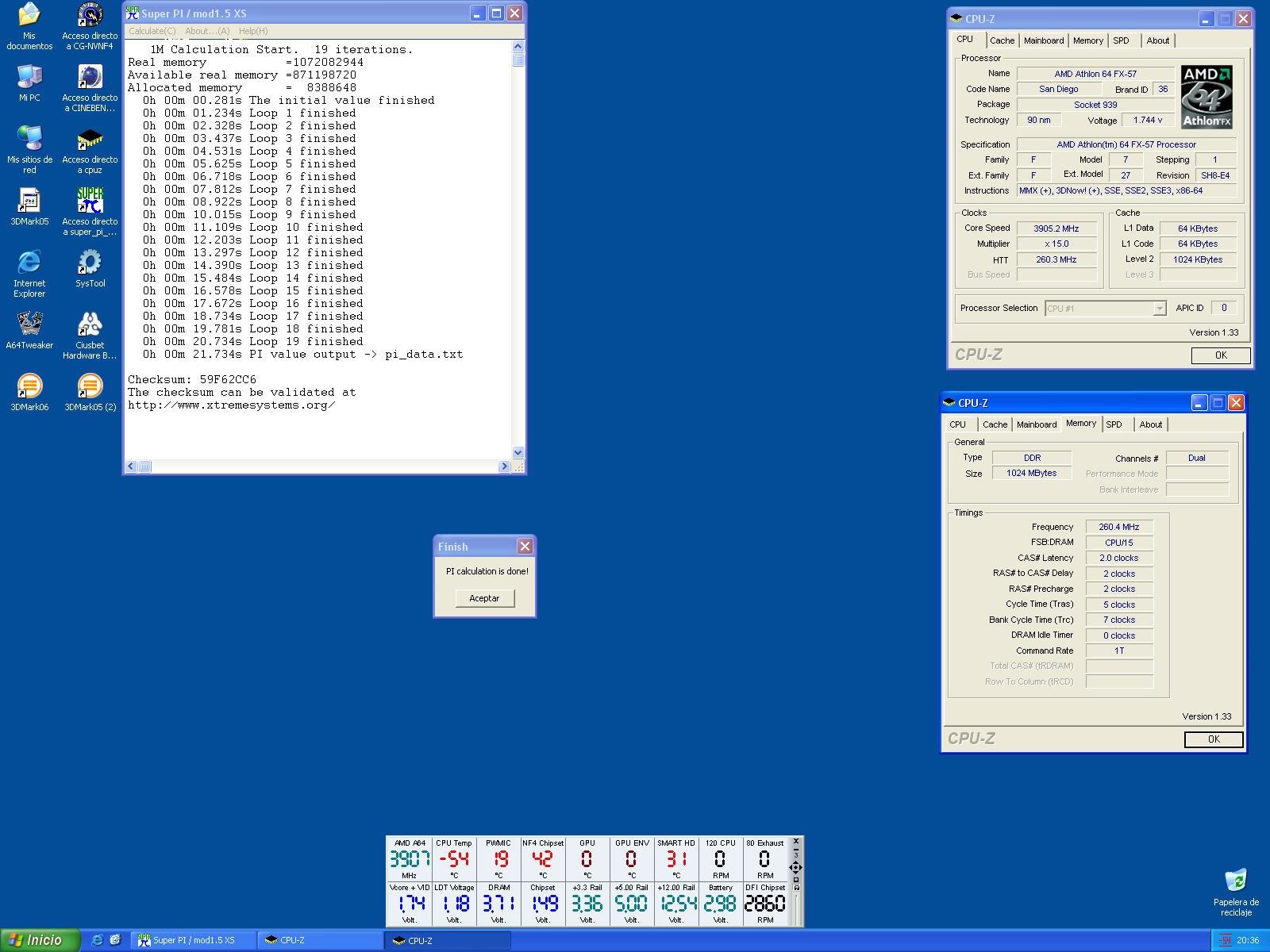Open Calculate(C) menu in Super PI
The height and width of the screenshot is (952, 1270).
(152, 31)
